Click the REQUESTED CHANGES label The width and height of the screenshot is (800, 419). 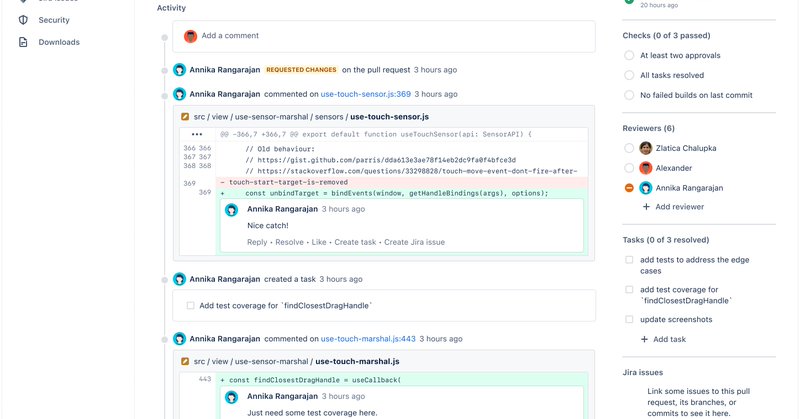pos(301,69)
